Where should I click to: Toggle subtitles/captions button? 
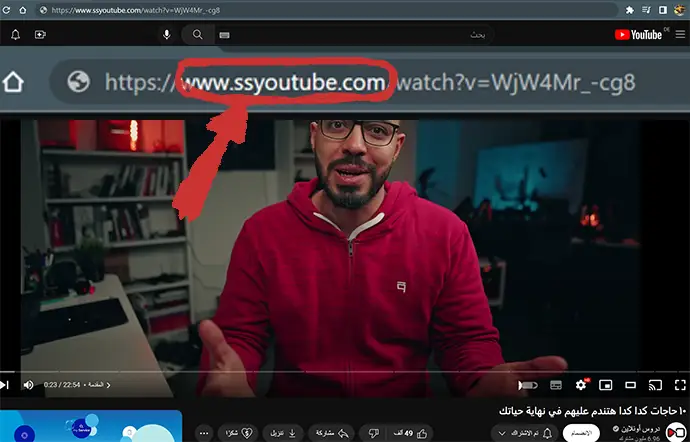(x=556, y=385)
